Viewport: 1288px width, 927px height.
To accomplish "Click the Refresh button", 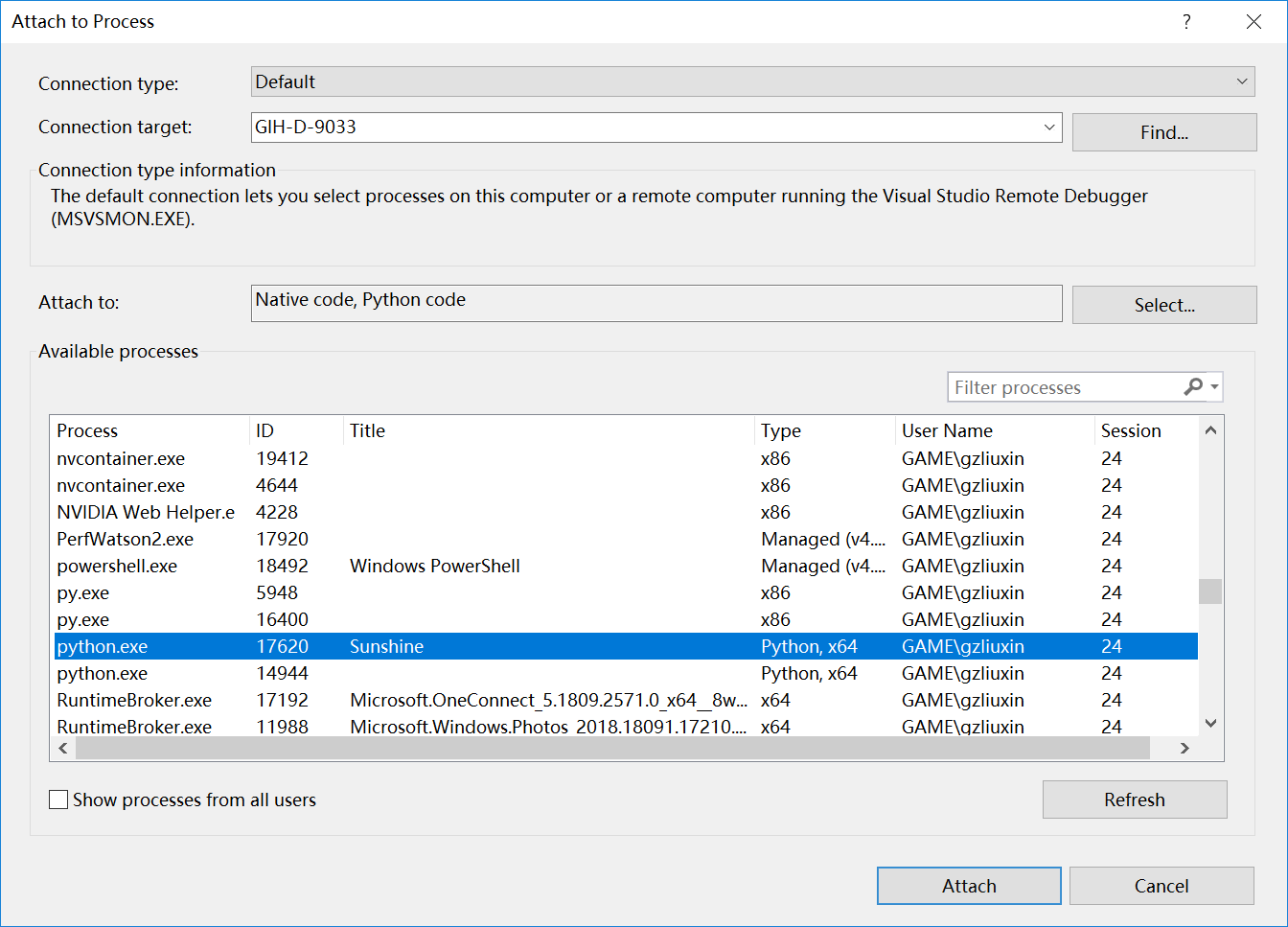I will click(x=1135, y=800).
